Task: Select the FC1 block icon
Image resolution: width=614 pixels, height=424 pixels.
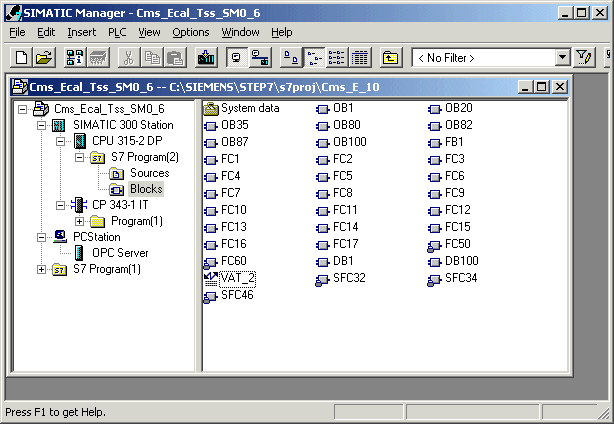Action: (x=211, y=160)
